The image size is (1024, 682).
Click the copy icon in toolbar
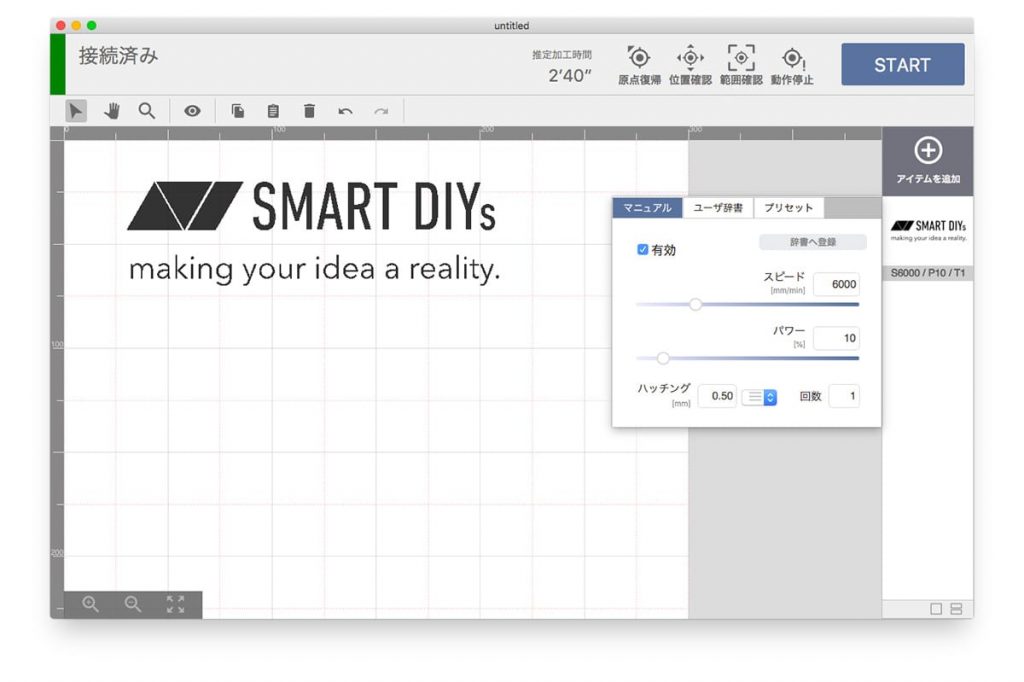[x=238, y=111]
